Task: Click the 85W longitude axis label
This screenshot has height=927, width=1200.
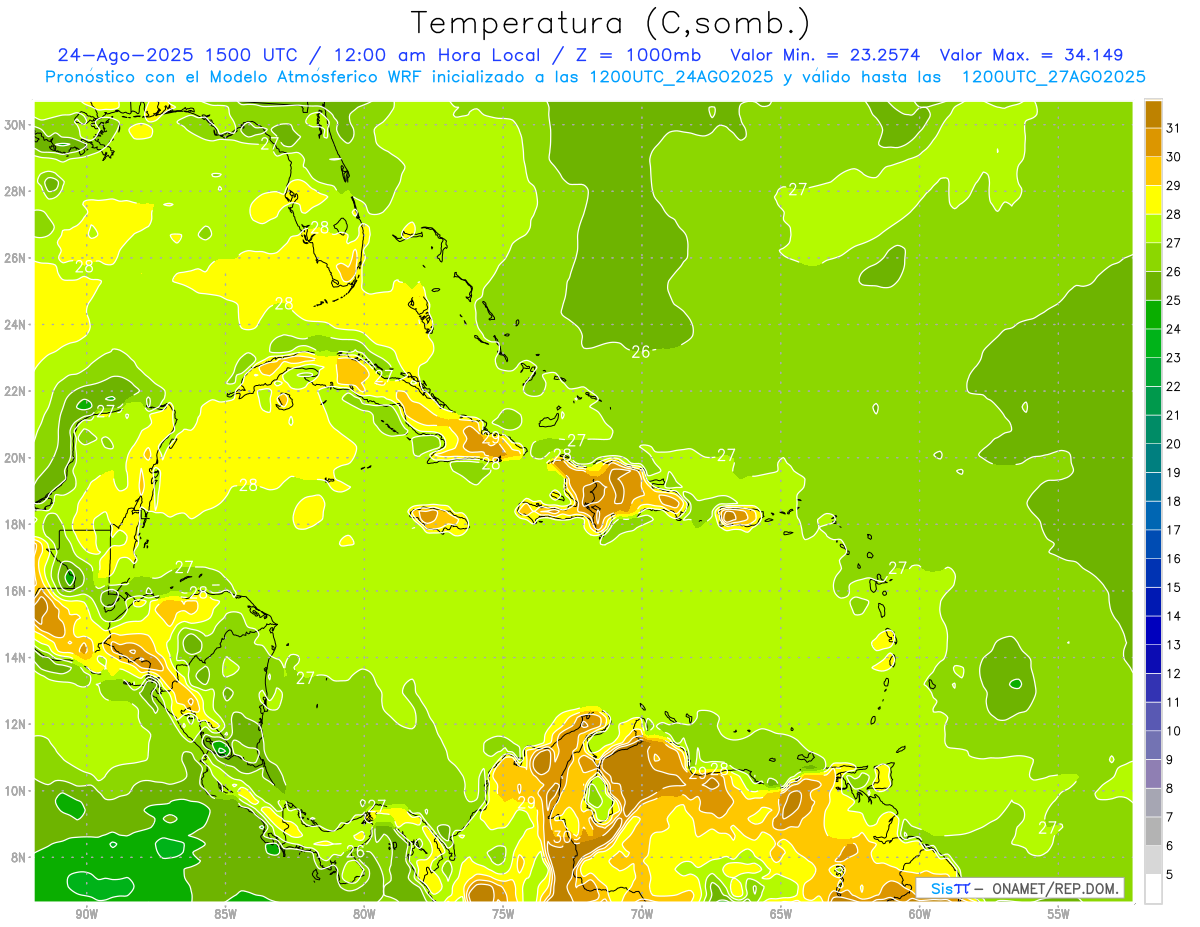Action: coord(225,914)
